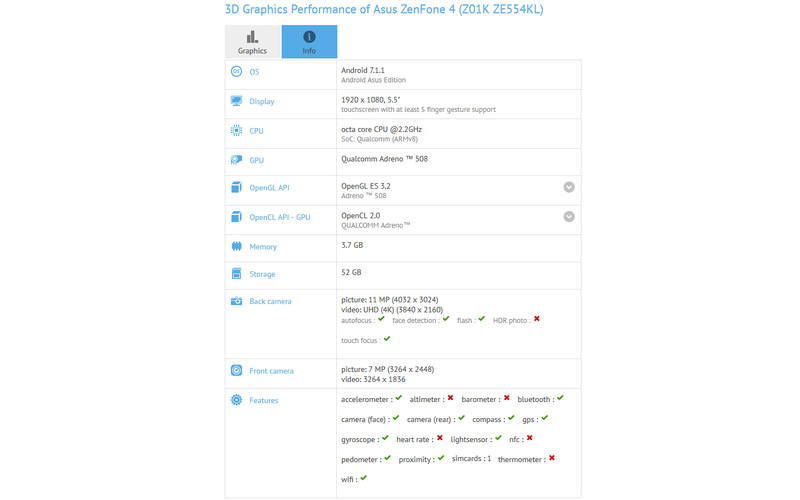
Task: Click the Display monitor icon
Action: tap(236, 101)
